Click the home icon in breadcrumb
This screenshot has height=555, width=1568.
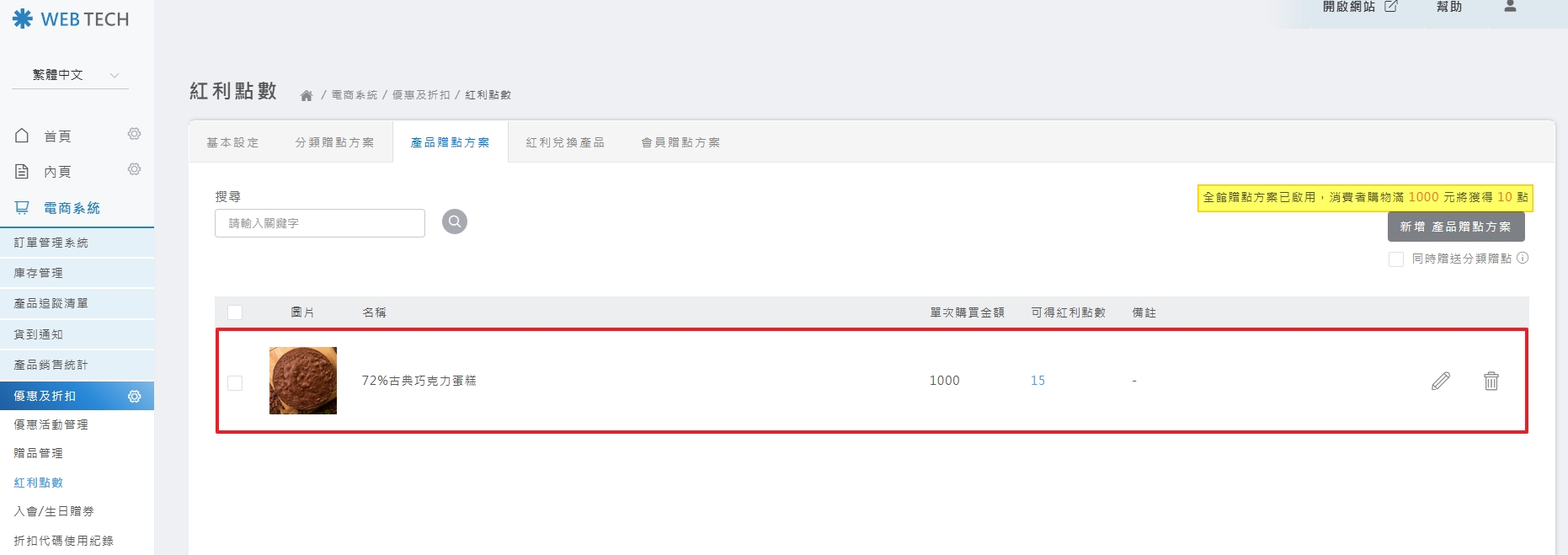coord(307,96)
